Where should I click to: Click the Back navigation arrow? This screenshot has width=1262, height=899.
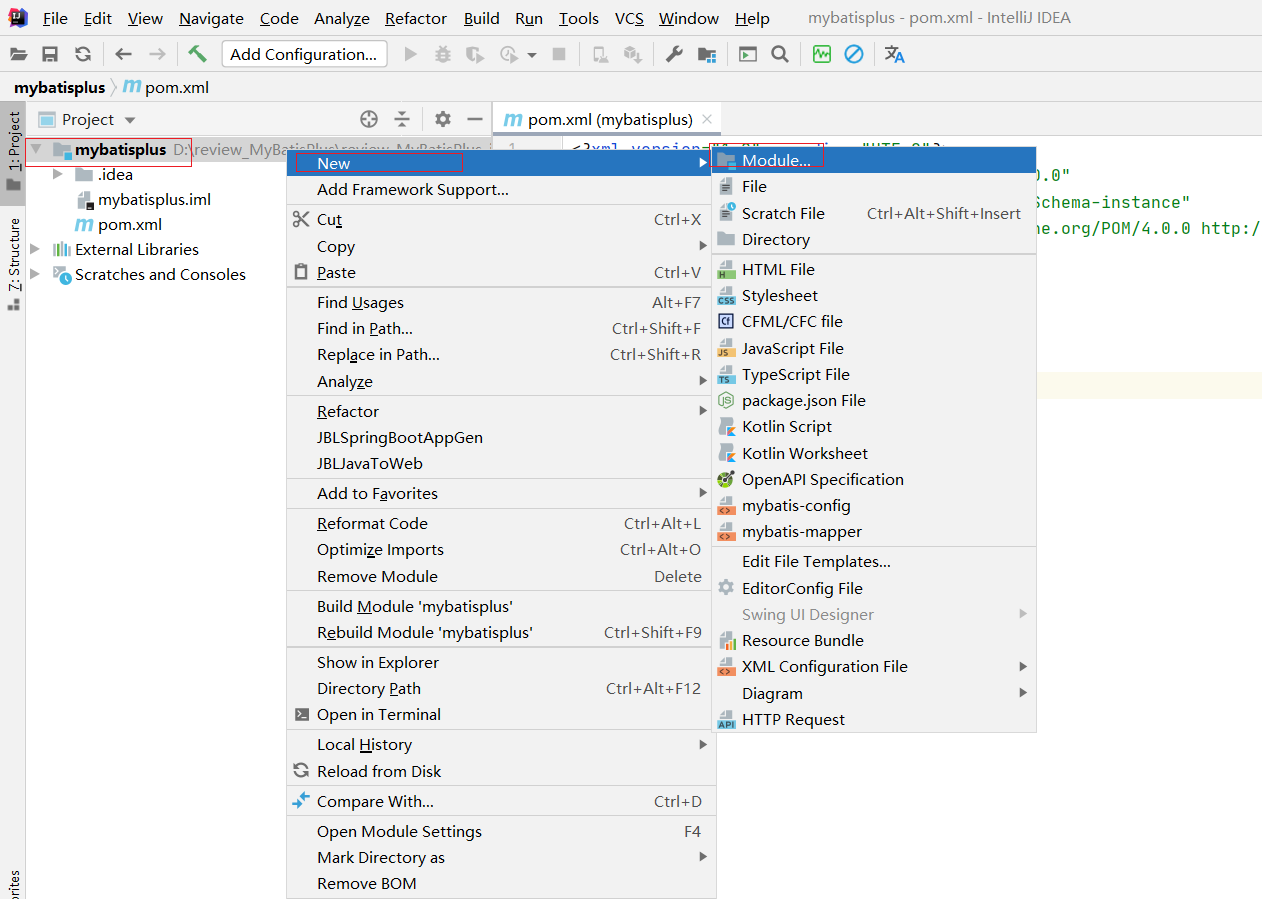pyautogui.click(x=123, y=54)
